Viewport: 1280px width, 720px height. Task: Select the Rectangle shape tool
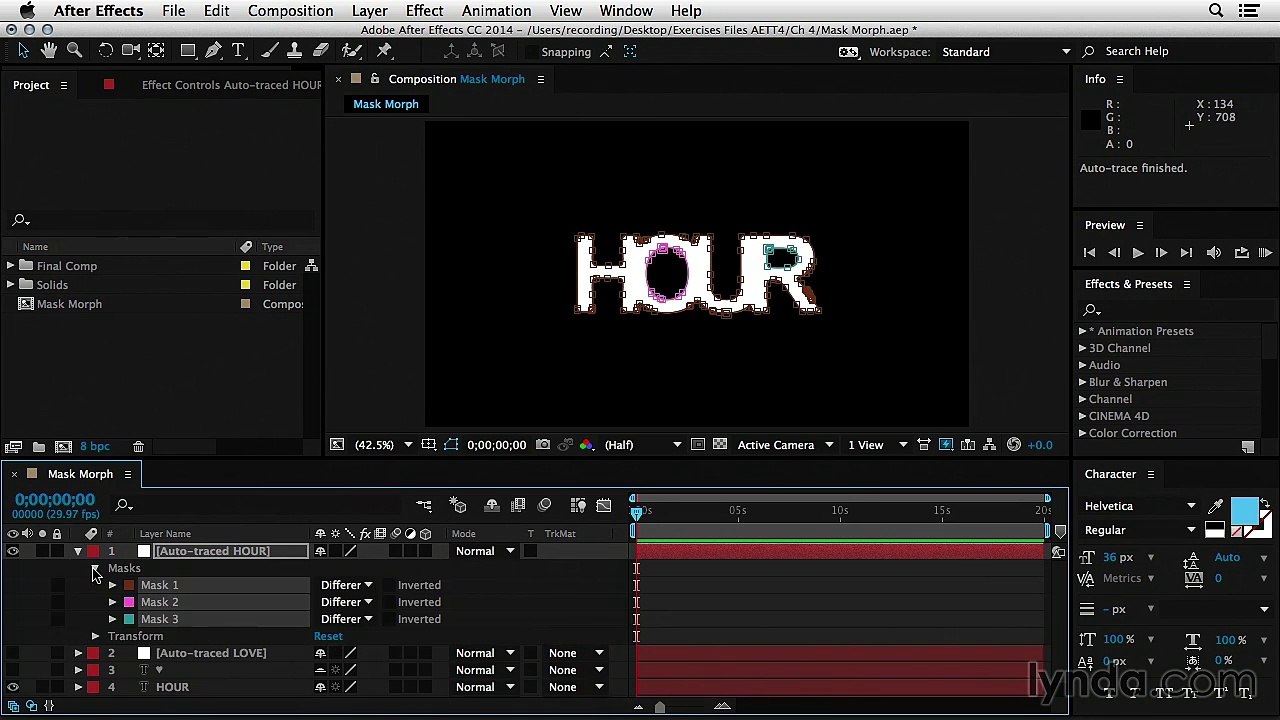point(188,51)
